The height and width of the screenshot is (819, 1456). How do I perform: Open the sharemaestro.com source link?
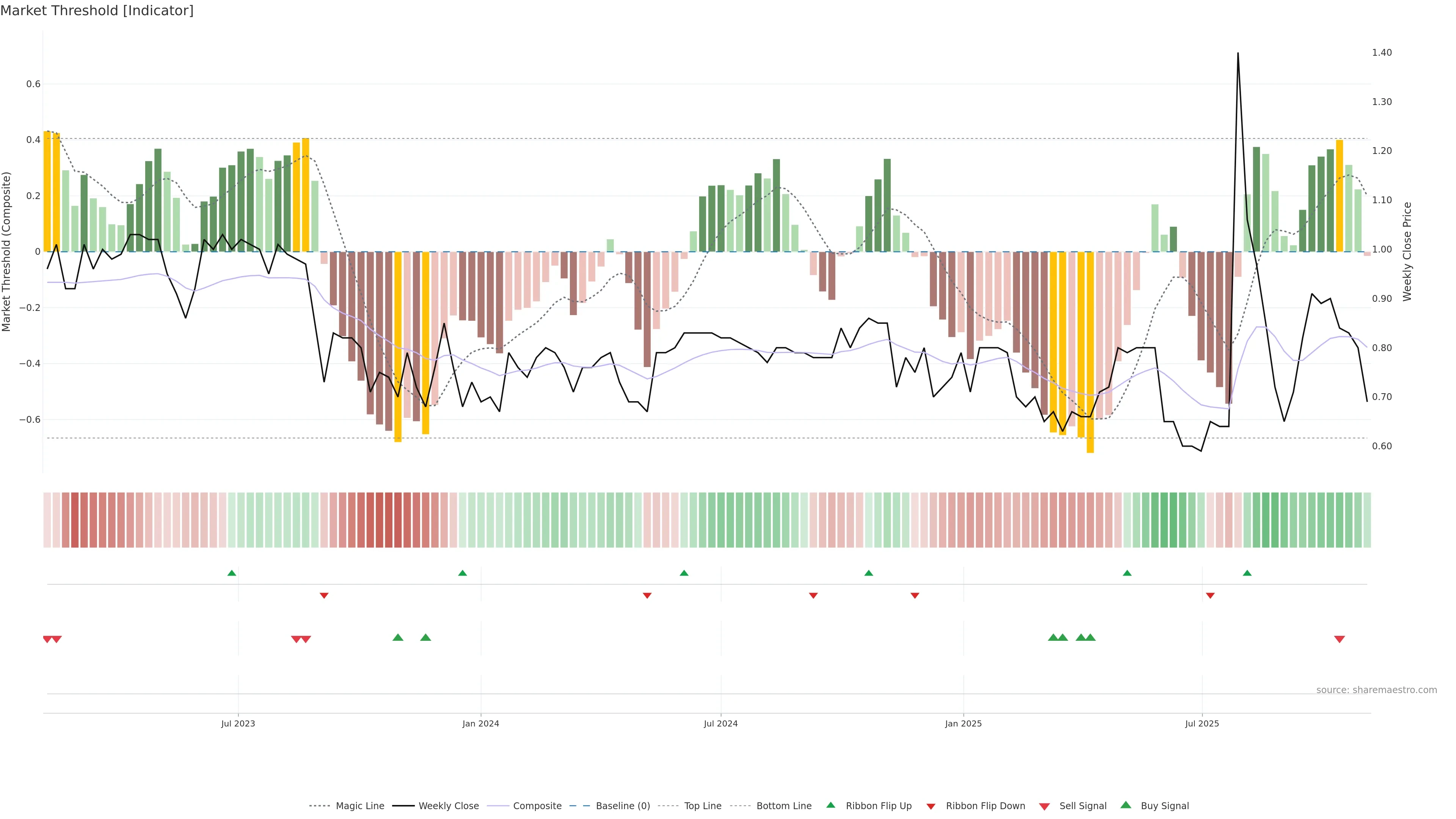coord(1376,690)
